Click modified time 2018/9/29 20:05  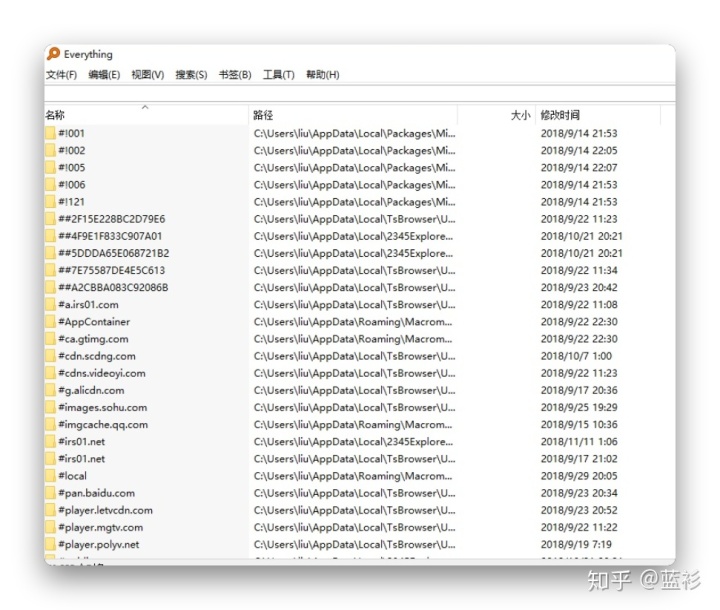pos(579,476)
